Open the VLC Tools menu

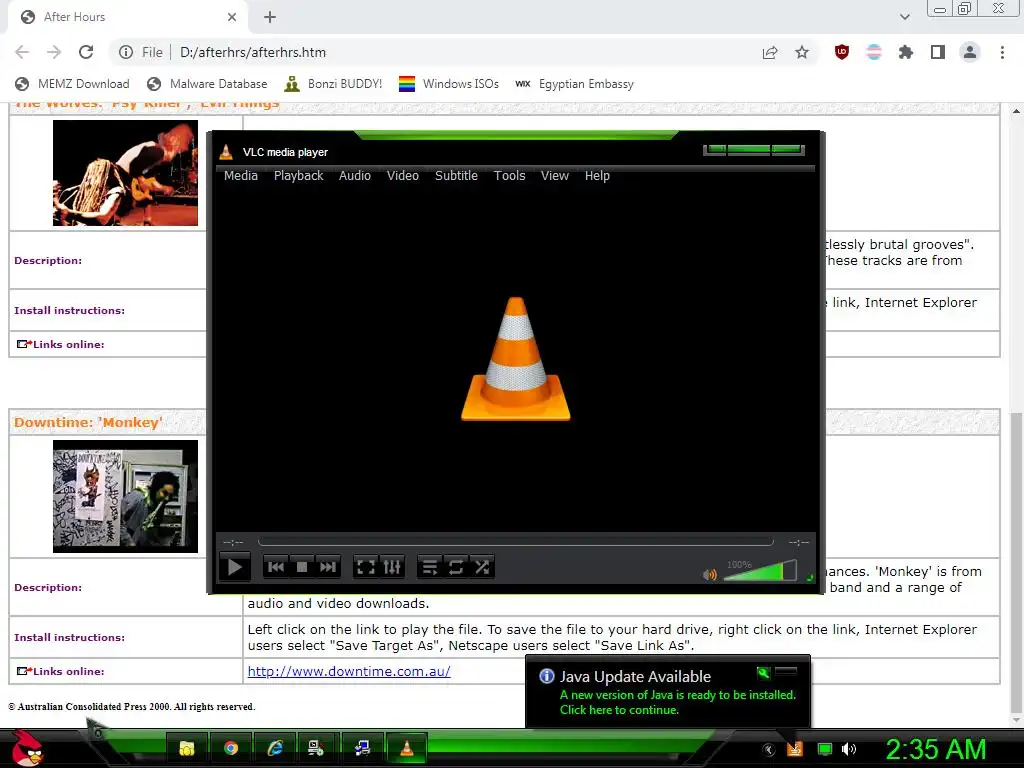click(509, 176)
